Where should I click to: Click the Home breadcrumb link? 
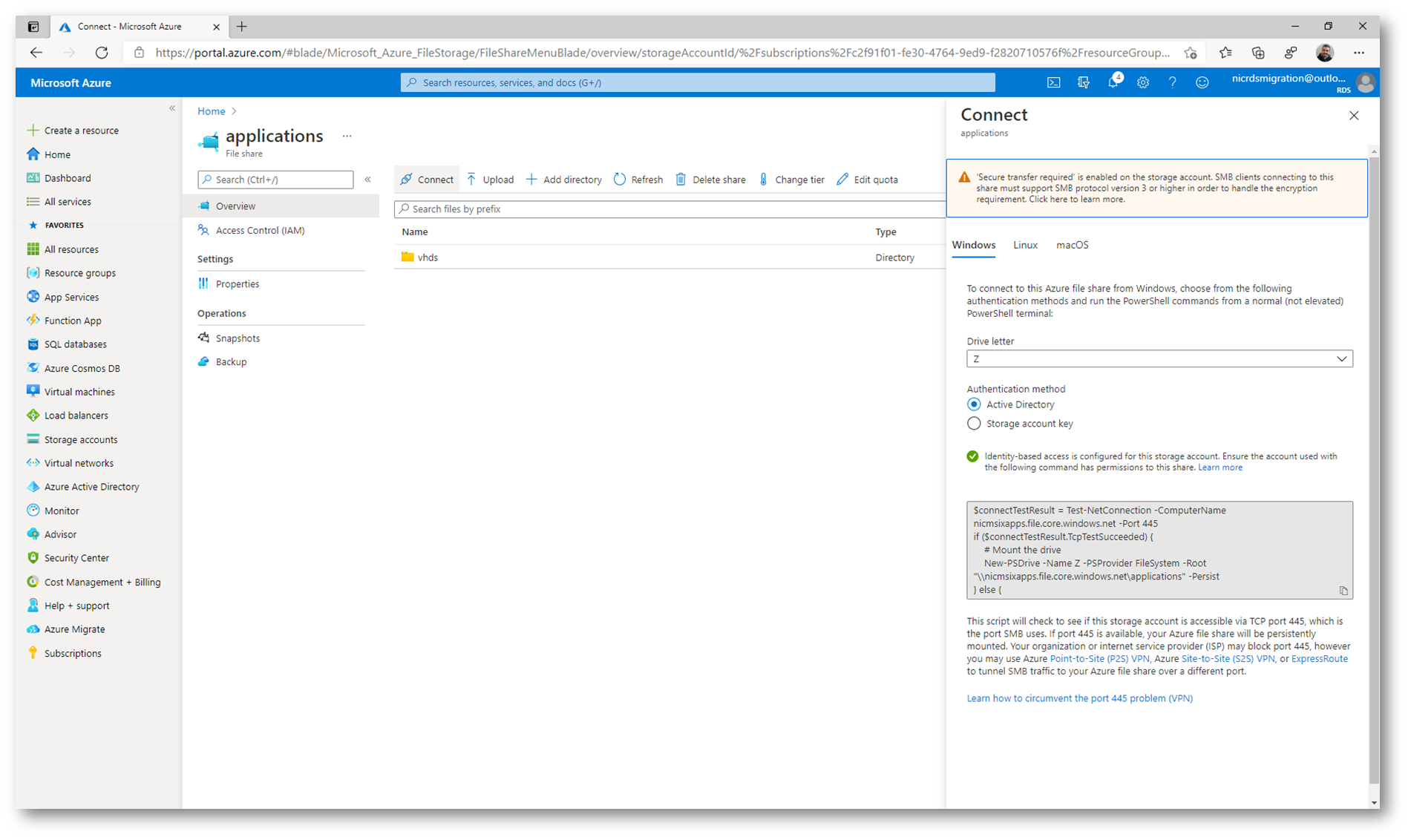click(211, 111)
